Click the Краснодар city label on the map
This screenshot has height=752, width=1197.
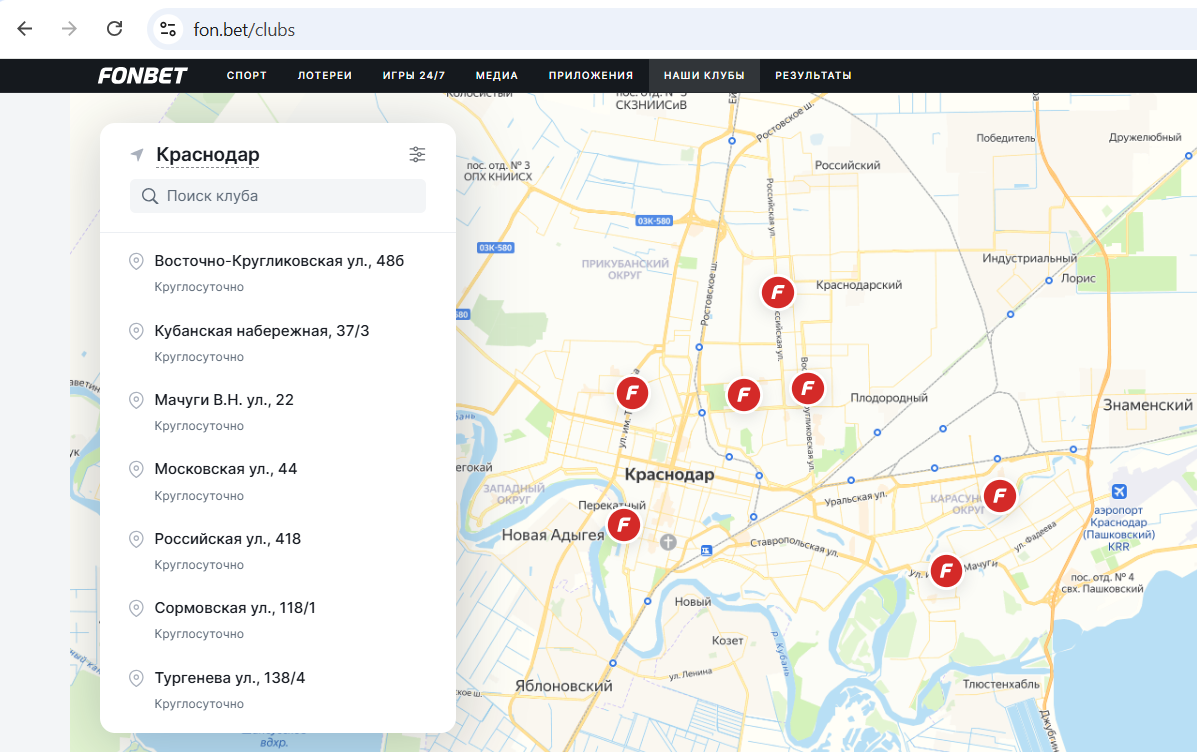(x=669, y=475)
